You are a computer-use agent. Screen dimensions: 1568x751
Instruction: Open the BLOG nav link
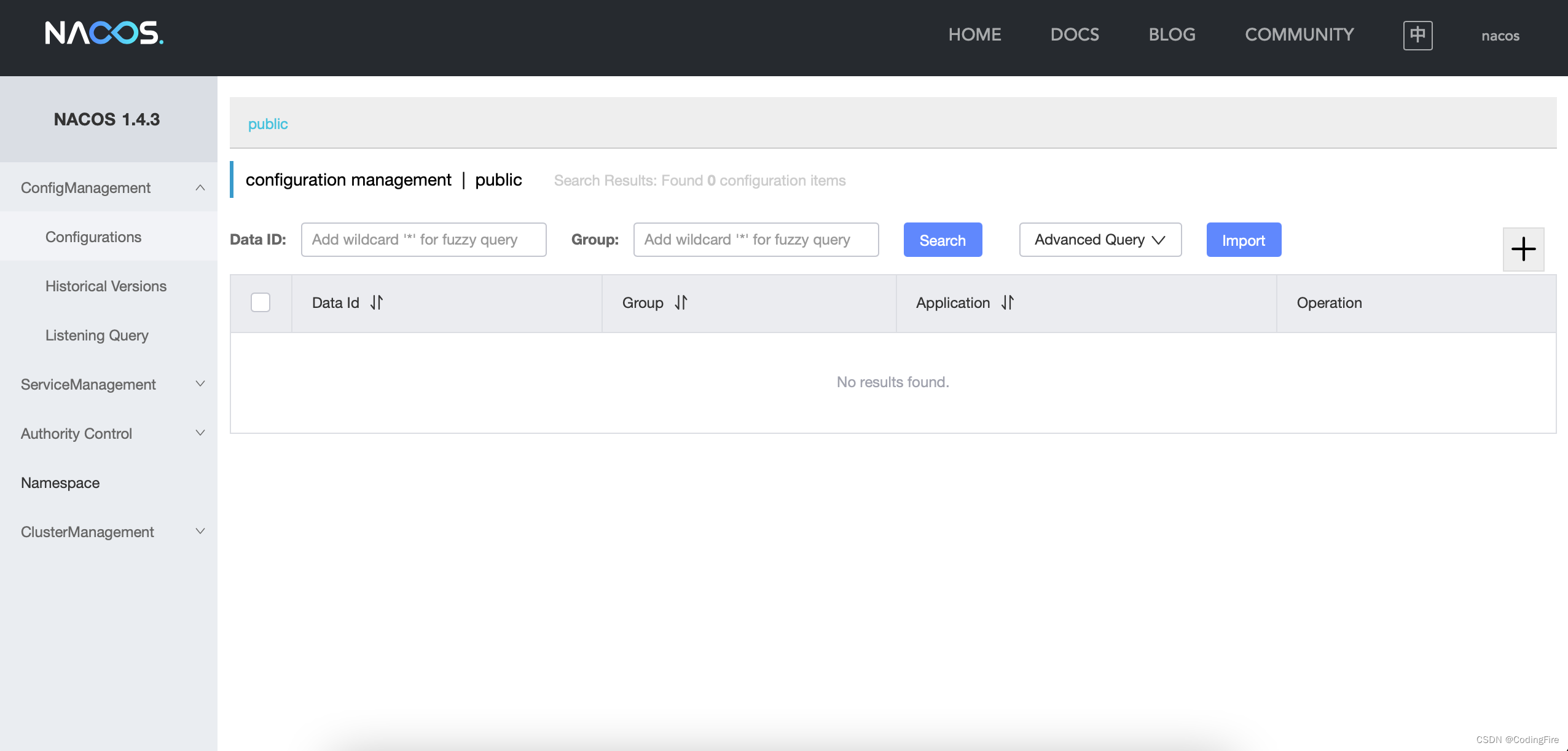pyautogui.click(x=1172, y=34)
